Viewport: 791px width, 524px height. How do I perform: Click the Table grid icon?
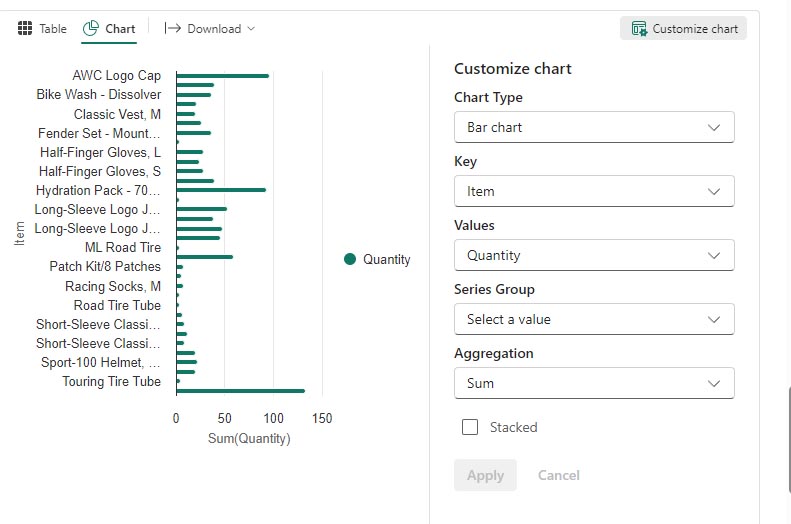[x=25, y=28]
